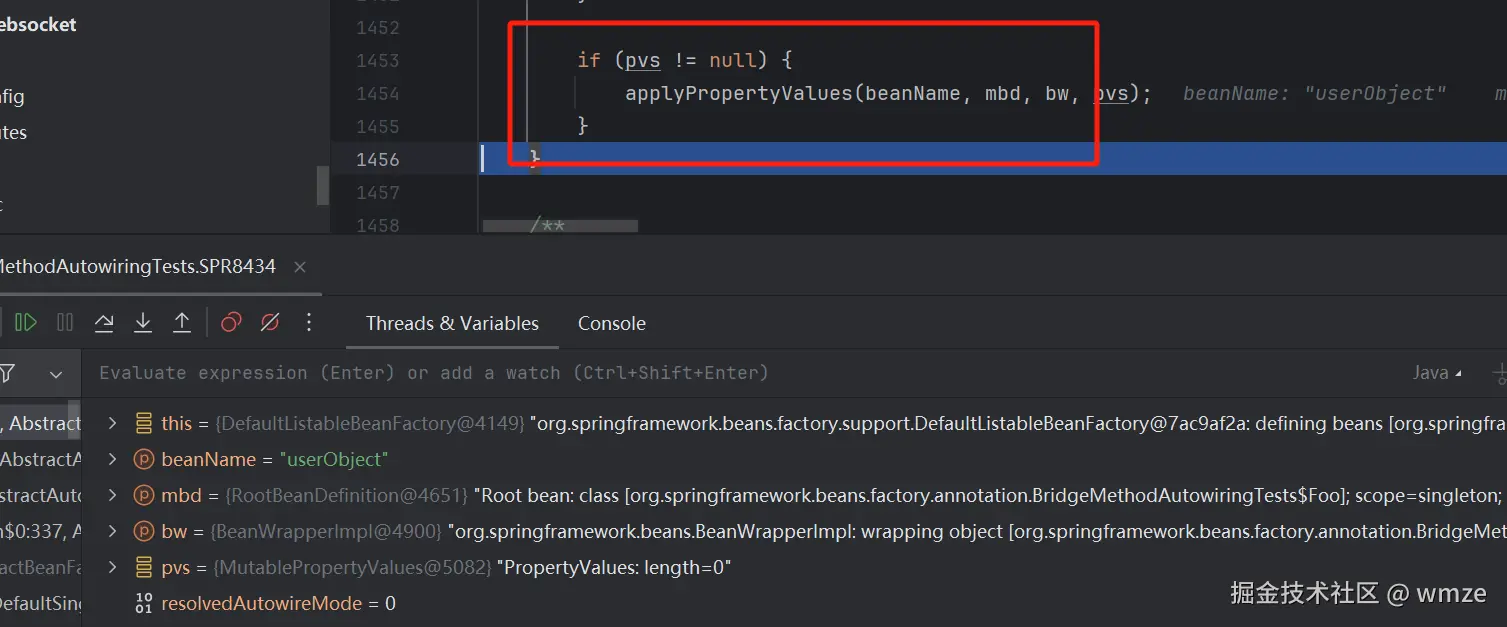Select the frame row showing 'actBeanFa'
1507x627 pixels.
pos(41,567)
